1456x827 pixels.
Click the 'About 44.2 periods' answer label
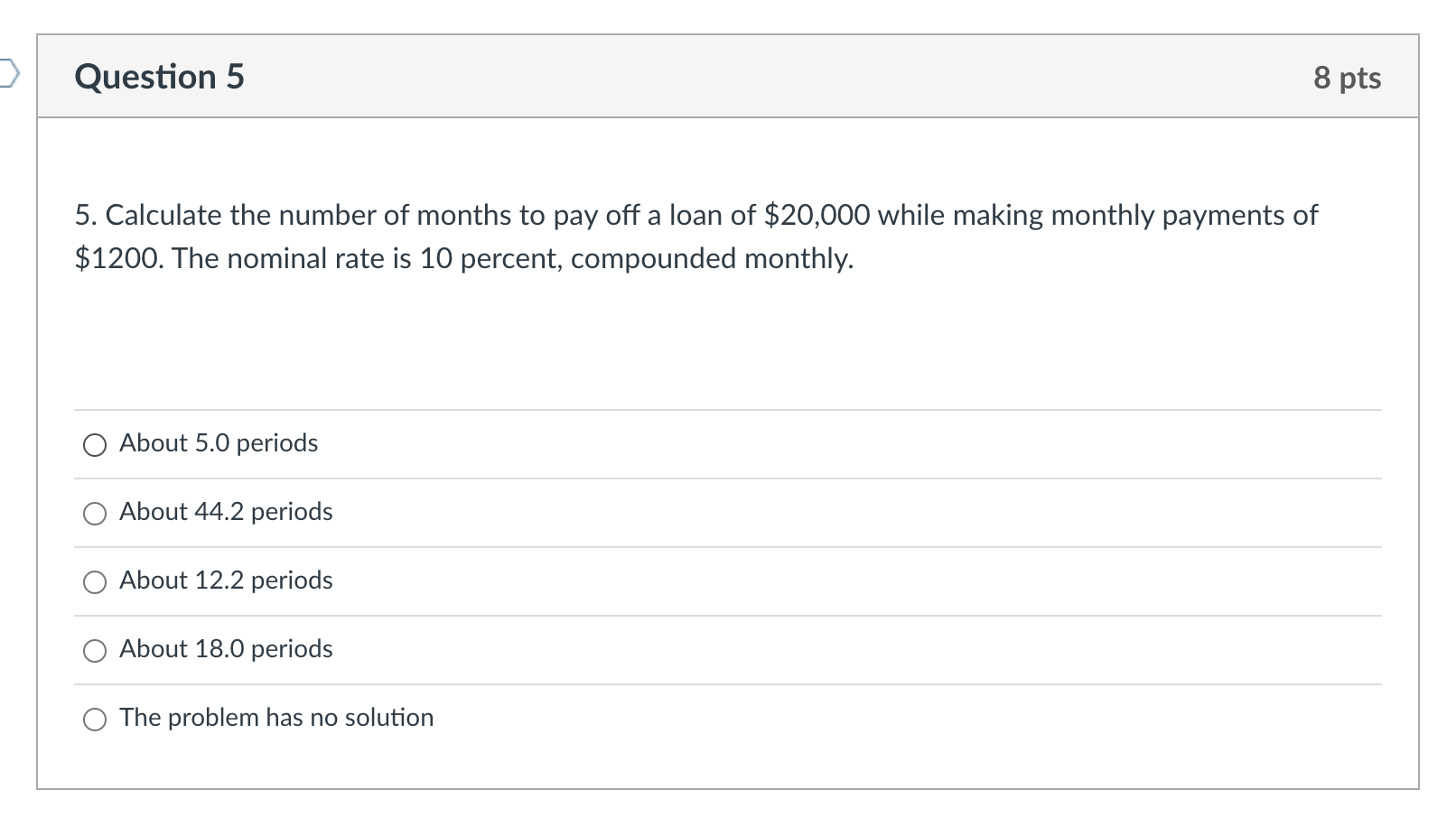[x=226, y=512]
